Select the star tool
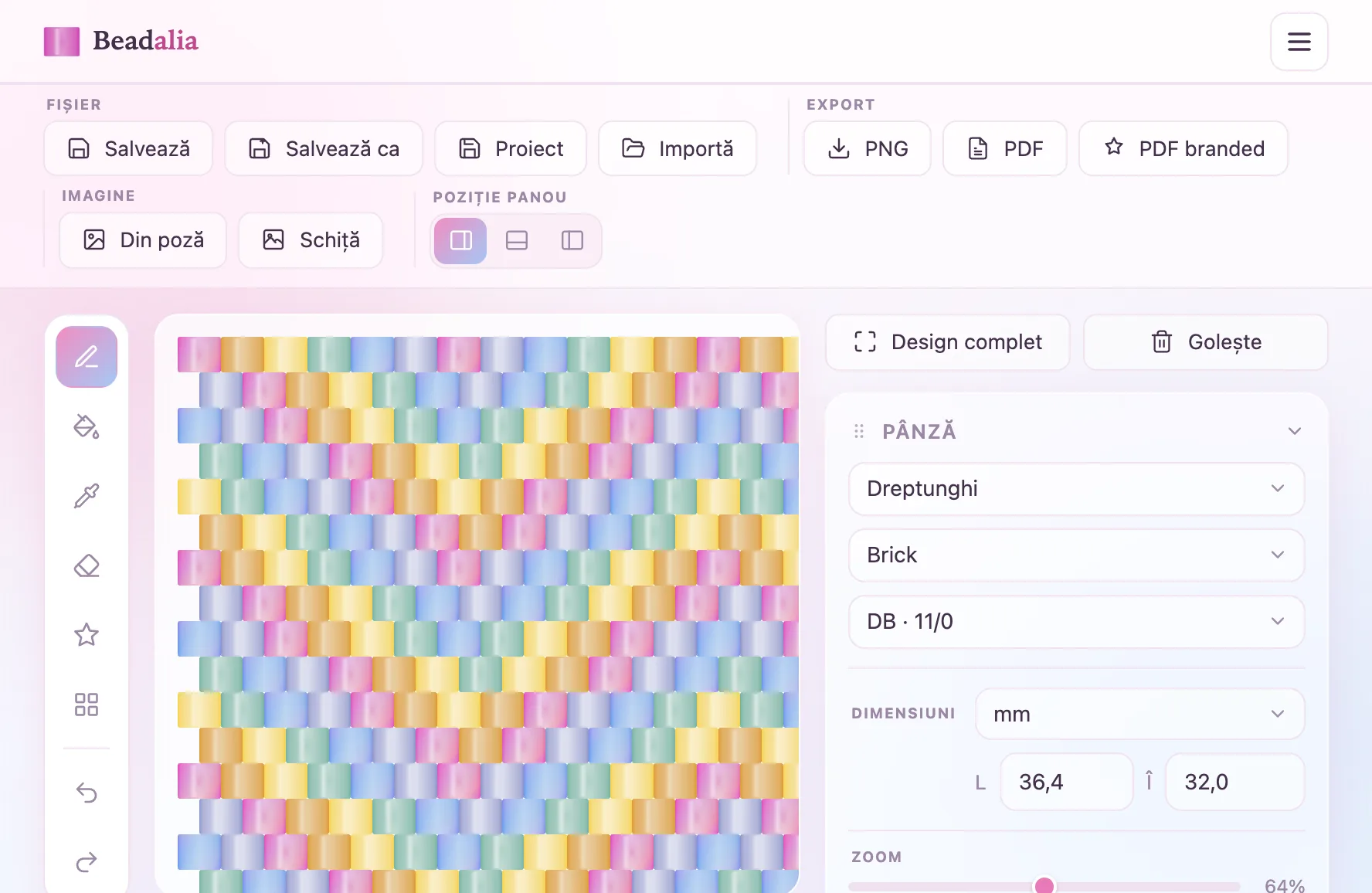Image resolution: width=1372 pixels, height=893 pixels. click(x=87, y=635)
